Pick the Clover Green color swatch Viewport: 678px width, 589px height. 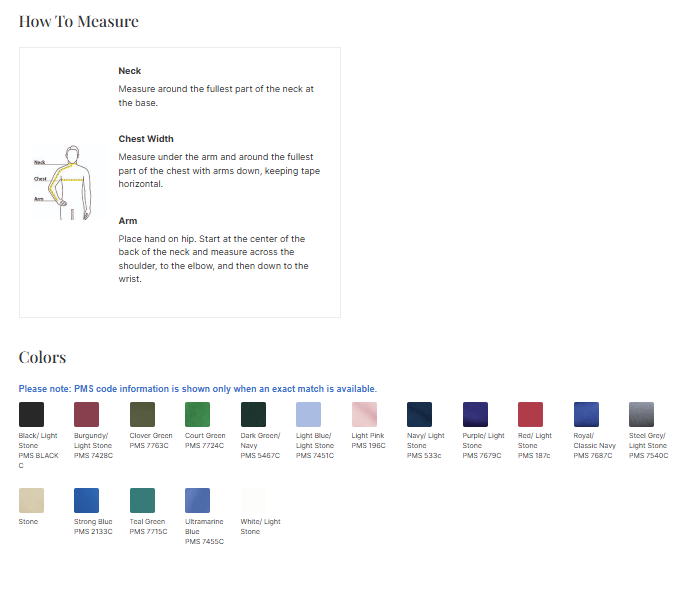pyautogui.click(x=143, y=415)
